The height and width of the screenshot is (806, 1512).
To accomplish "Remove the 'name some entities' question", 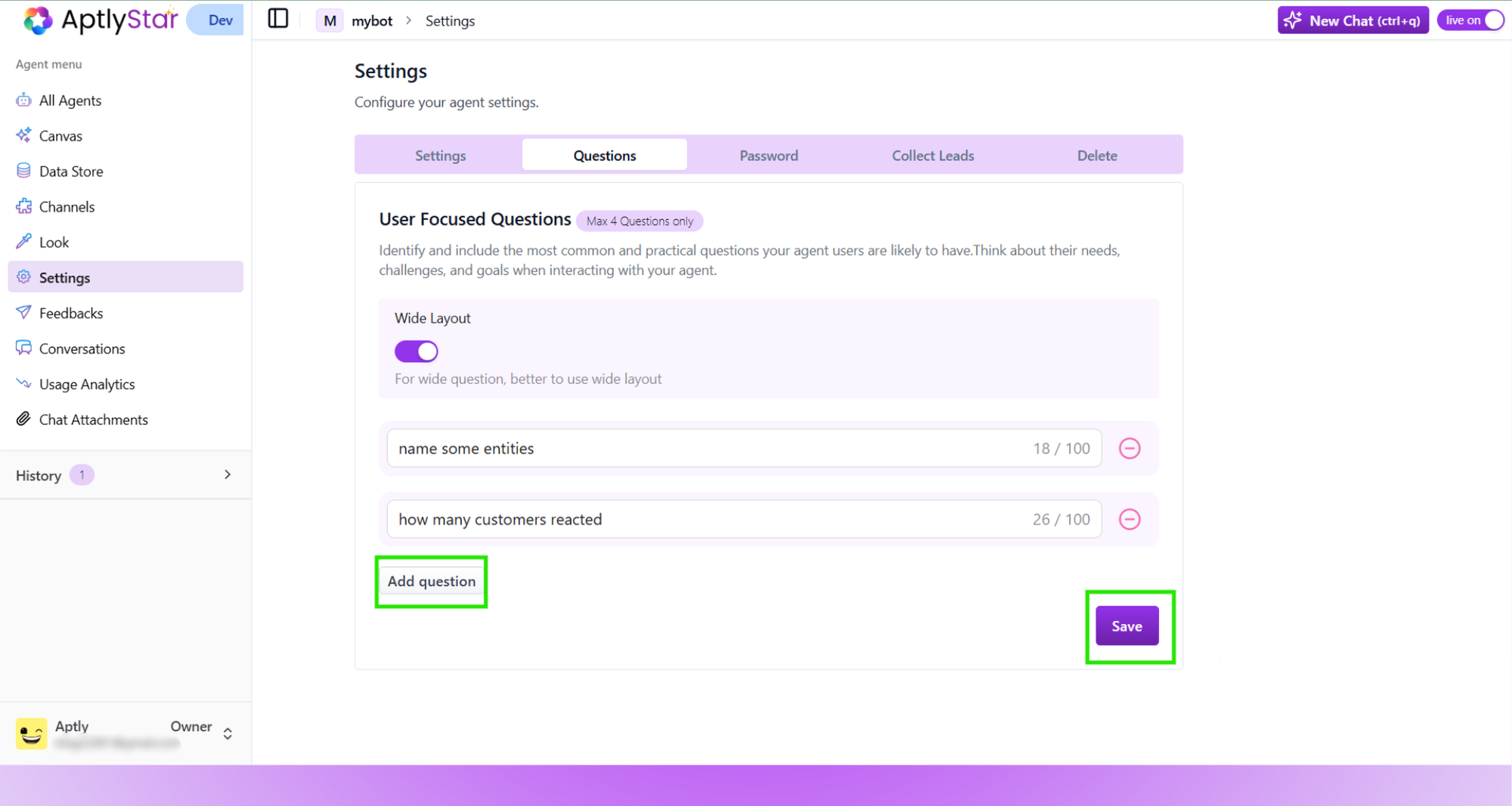I will click(x=1129, y=448).
